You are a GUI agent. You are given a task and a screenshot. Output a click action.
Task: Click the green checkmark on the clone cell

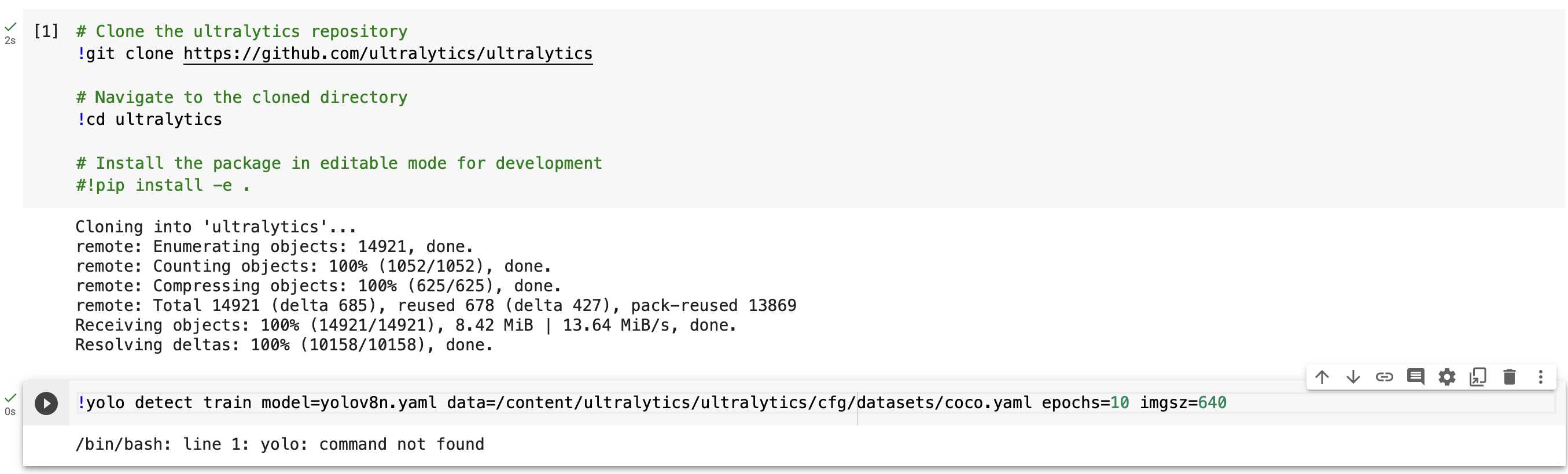pyautogui.click(x=11, y=27)
